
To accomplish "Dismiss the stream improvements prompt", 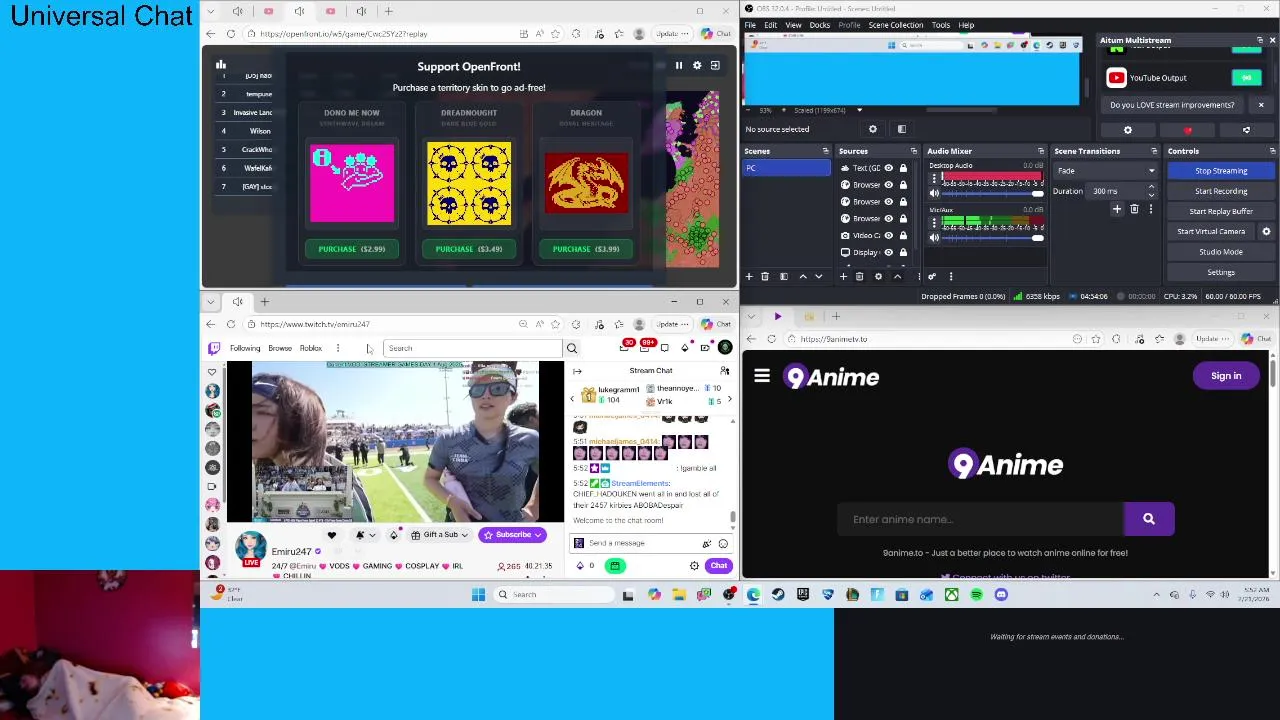I will click(1261, 105).
